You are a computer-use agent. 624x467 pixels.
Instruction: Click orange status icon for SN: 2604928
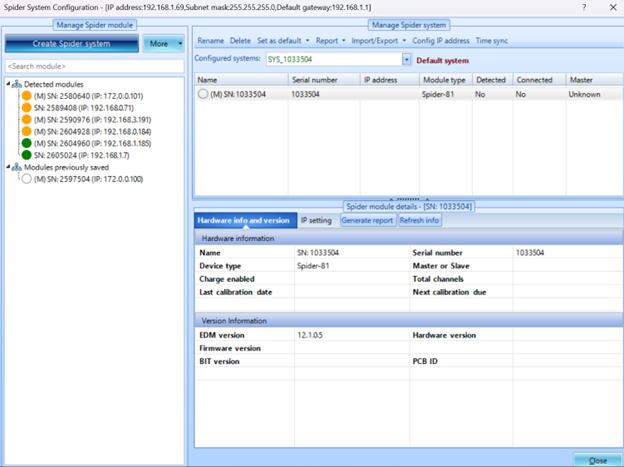[x=27, y=131]
